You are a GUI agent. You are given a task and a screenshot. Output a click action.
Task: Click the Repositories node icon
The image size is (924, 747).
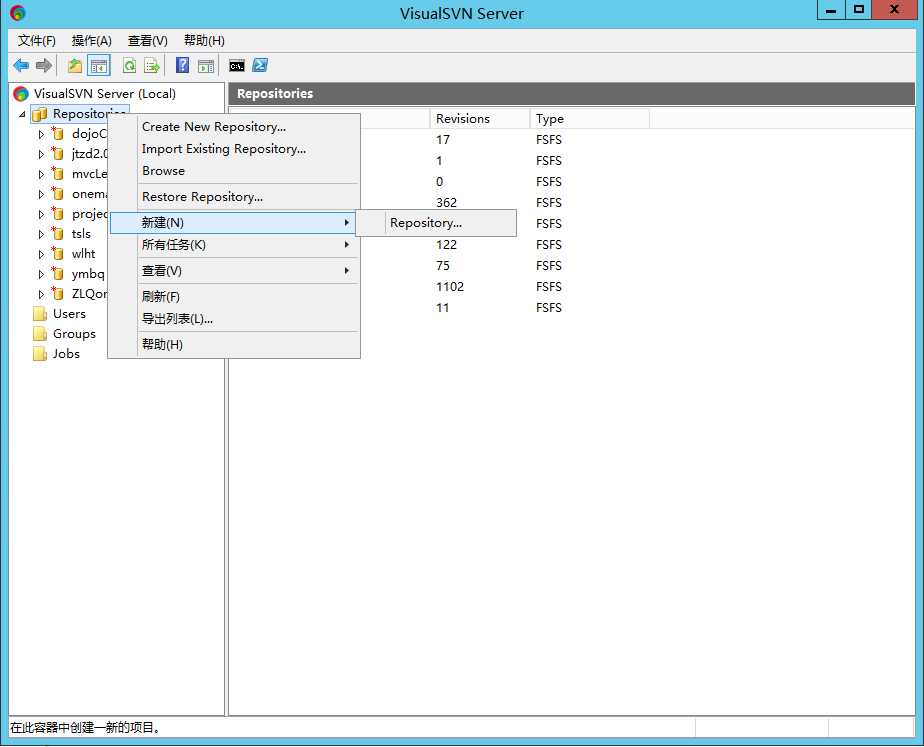click(39, 114)
